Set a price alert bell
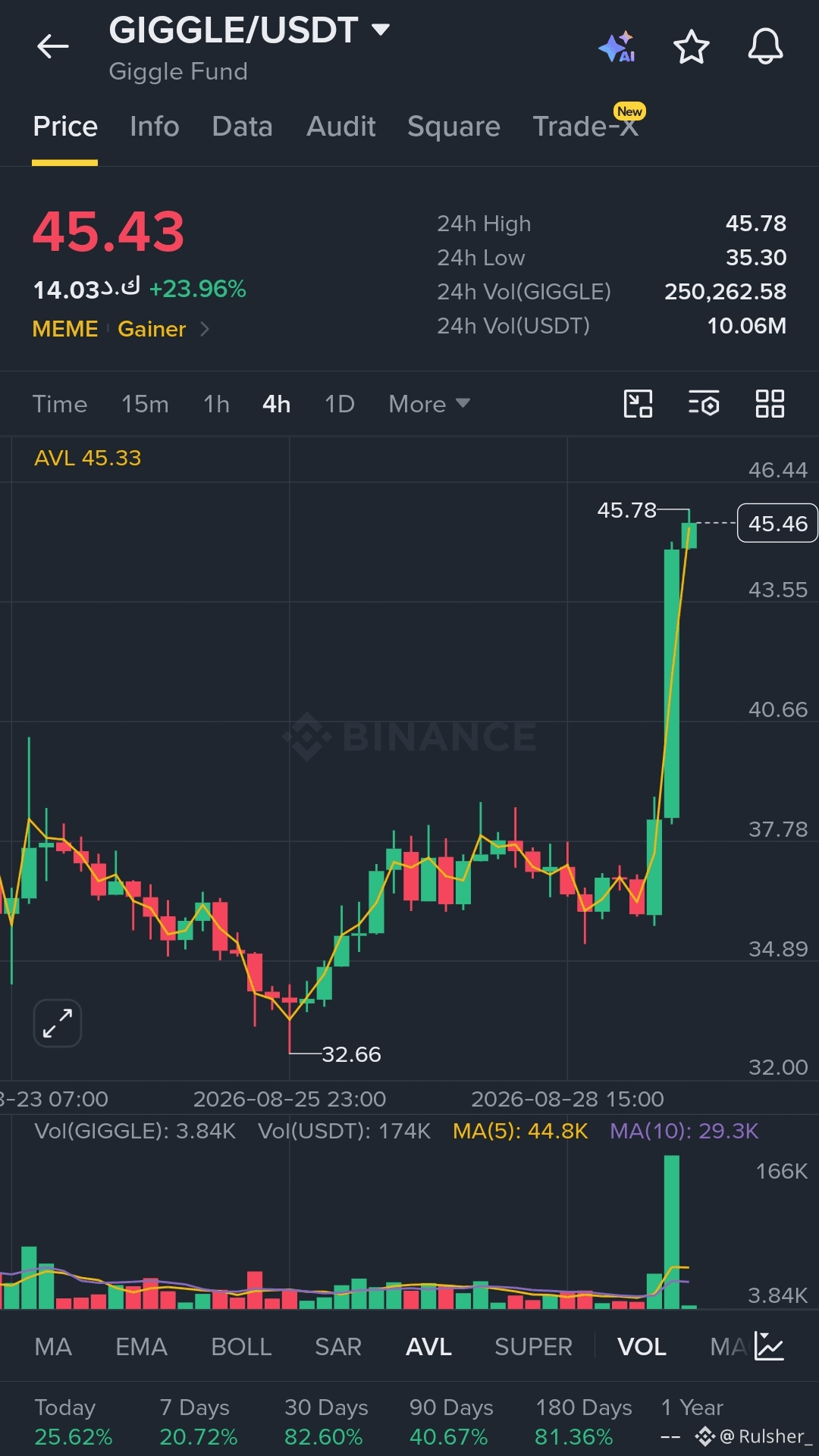 pyautogui.click(x=765, y=46)
